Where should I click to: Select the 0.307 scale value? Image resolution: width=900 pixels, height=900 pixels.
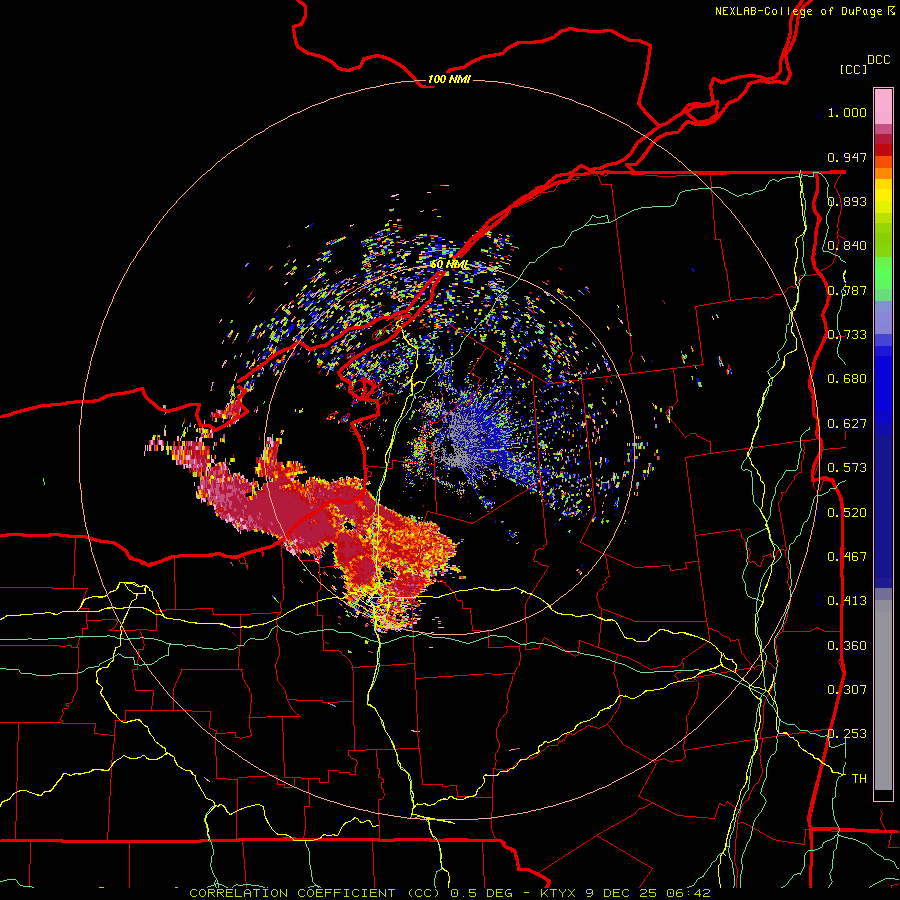pos(847,690)
